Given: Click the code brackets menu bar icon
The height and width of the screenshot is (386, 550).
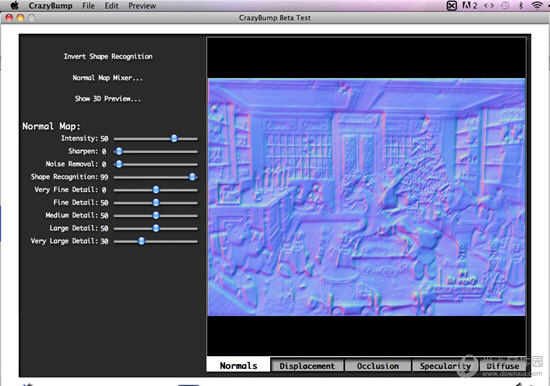Looking at the screenshot, I should point(489,5).
